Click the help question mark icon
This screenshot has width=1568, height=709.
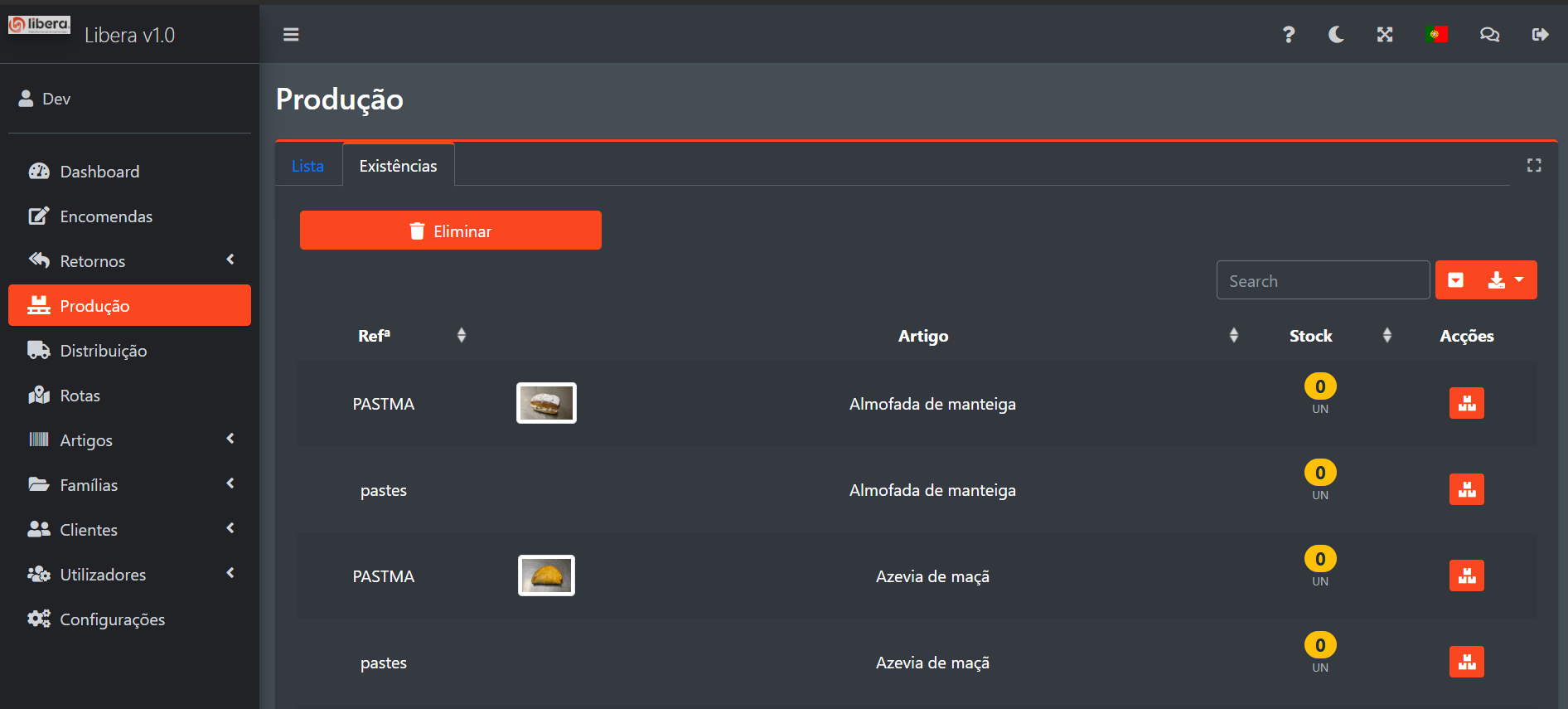[x=1288, y=35]
